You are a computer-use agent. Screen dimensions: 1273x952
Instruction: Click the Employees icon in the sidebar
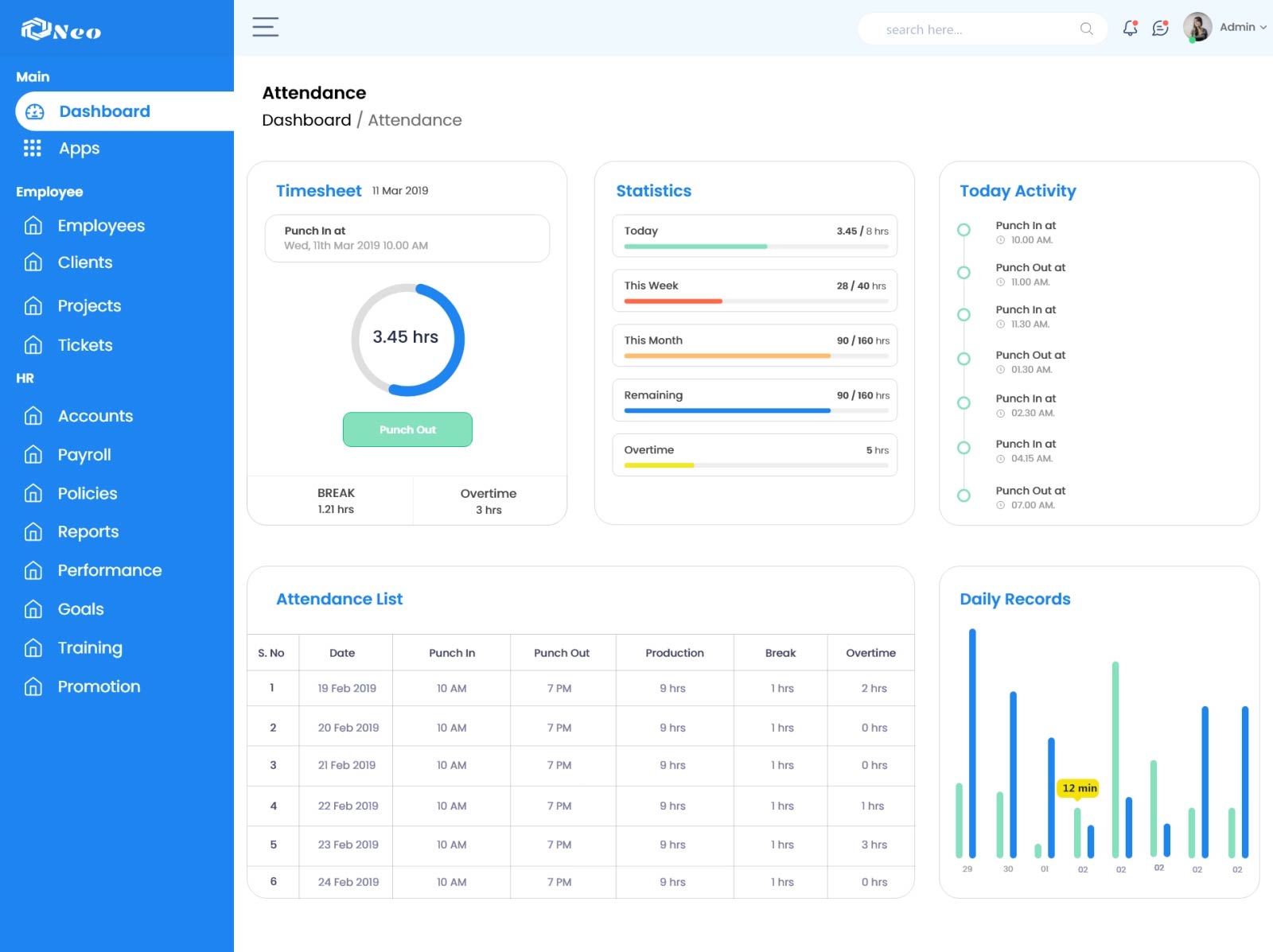(x=33, y=225)
